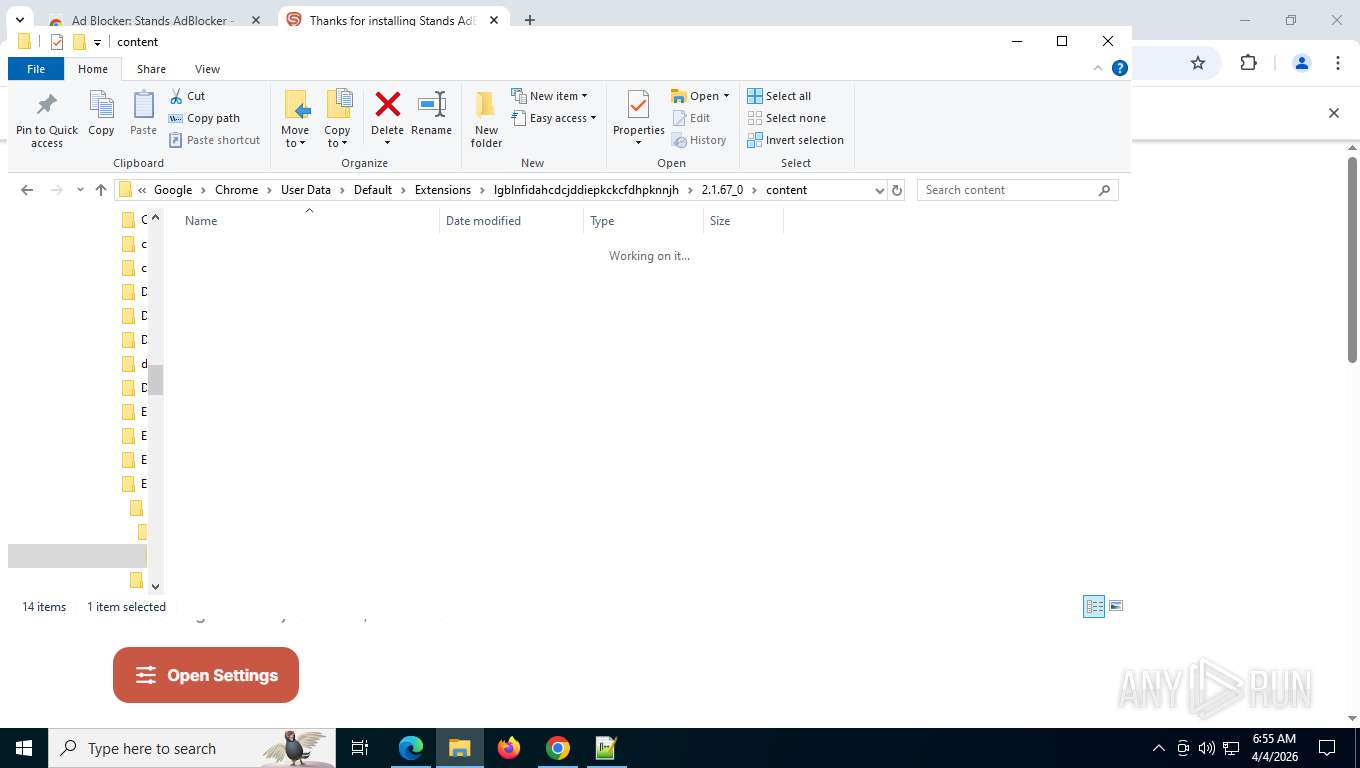Click the 2.1.67_0 breadcrumb segment
This screenshot has height=768, width=1360.
pos(722,190)
